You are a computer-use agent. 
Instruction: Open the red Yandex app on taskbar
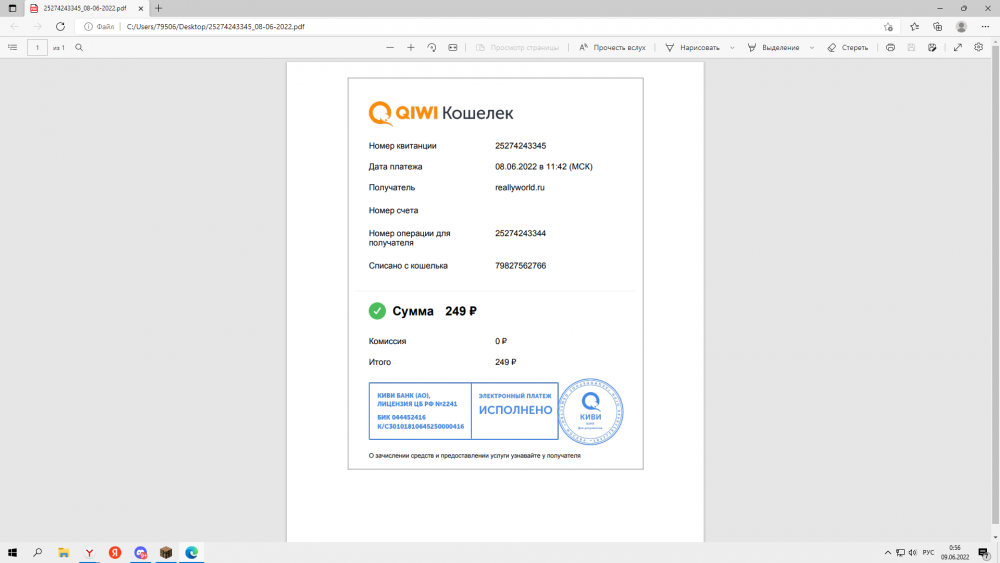(x=115, y=553)
